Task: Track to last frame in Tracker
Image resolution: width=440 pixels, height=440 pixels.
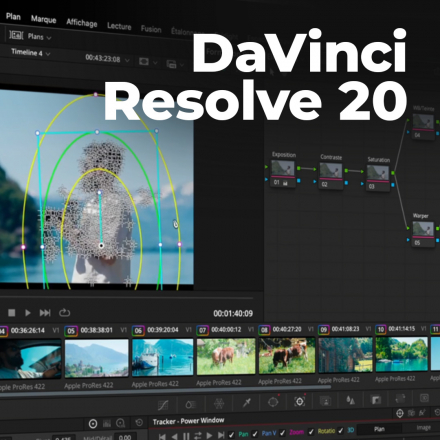Action: tap(221, 435)
